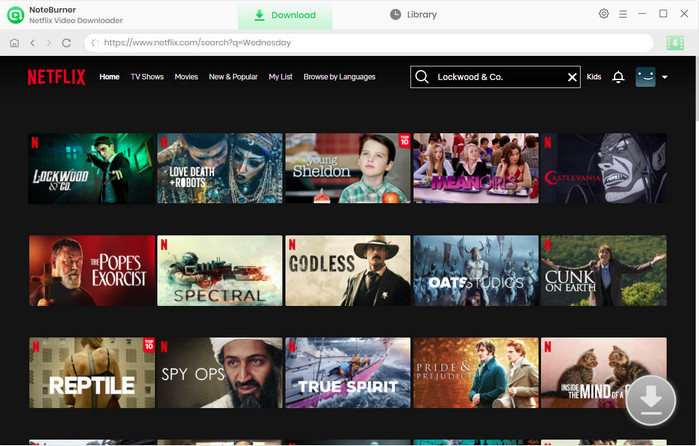The height and width of the screenshot is (446, 699).
Task: Click the vertical scrollbar on right
Action: (696, 89)
